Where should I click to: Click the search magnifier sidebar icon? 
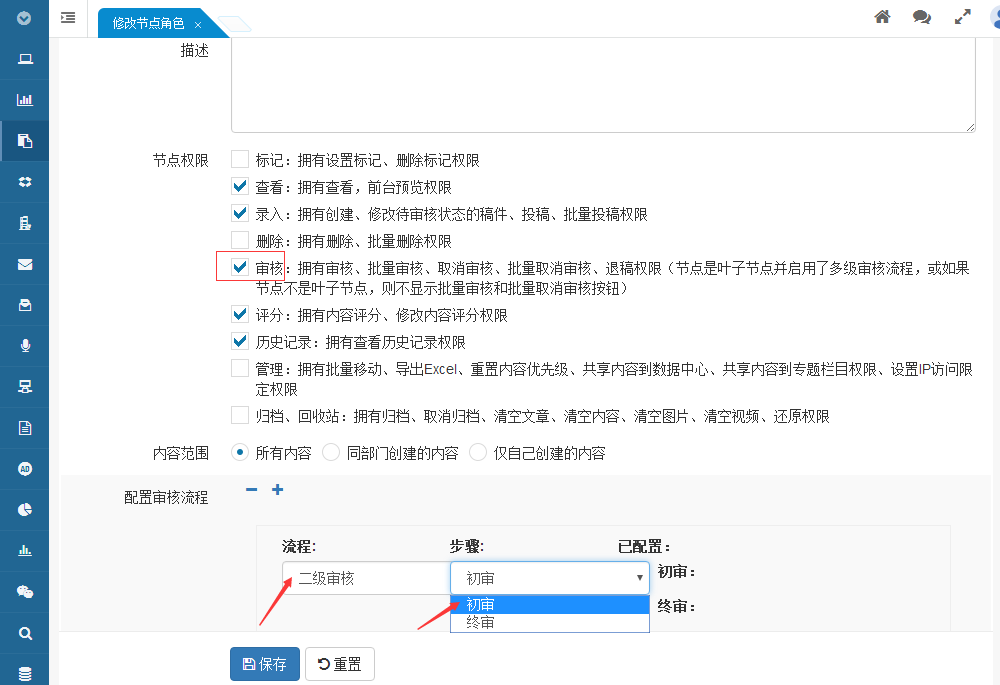coord(25,632)
